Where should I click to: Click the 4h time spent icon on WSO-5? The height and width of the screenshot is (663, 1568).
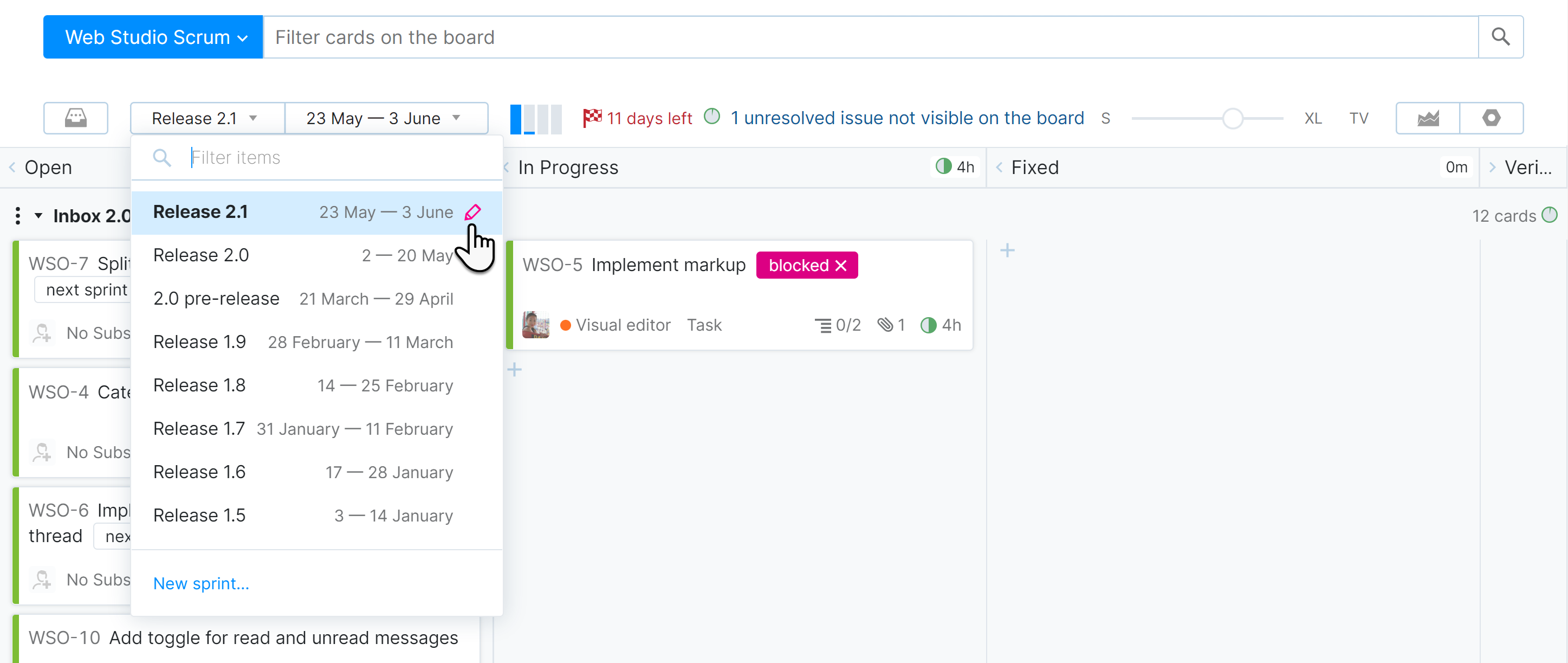pos(928,325)
